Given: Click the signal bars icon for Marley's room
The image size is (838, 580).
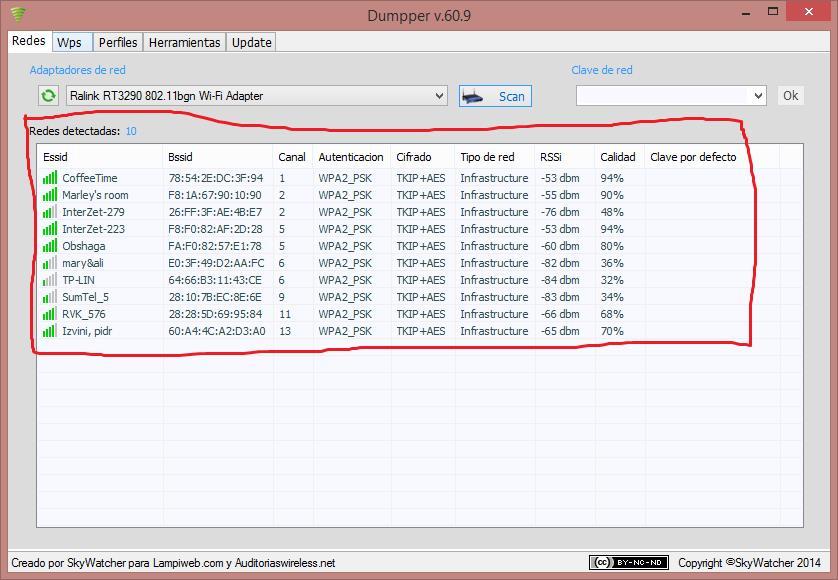Looking at the screenshot, I should coord(50,195).
